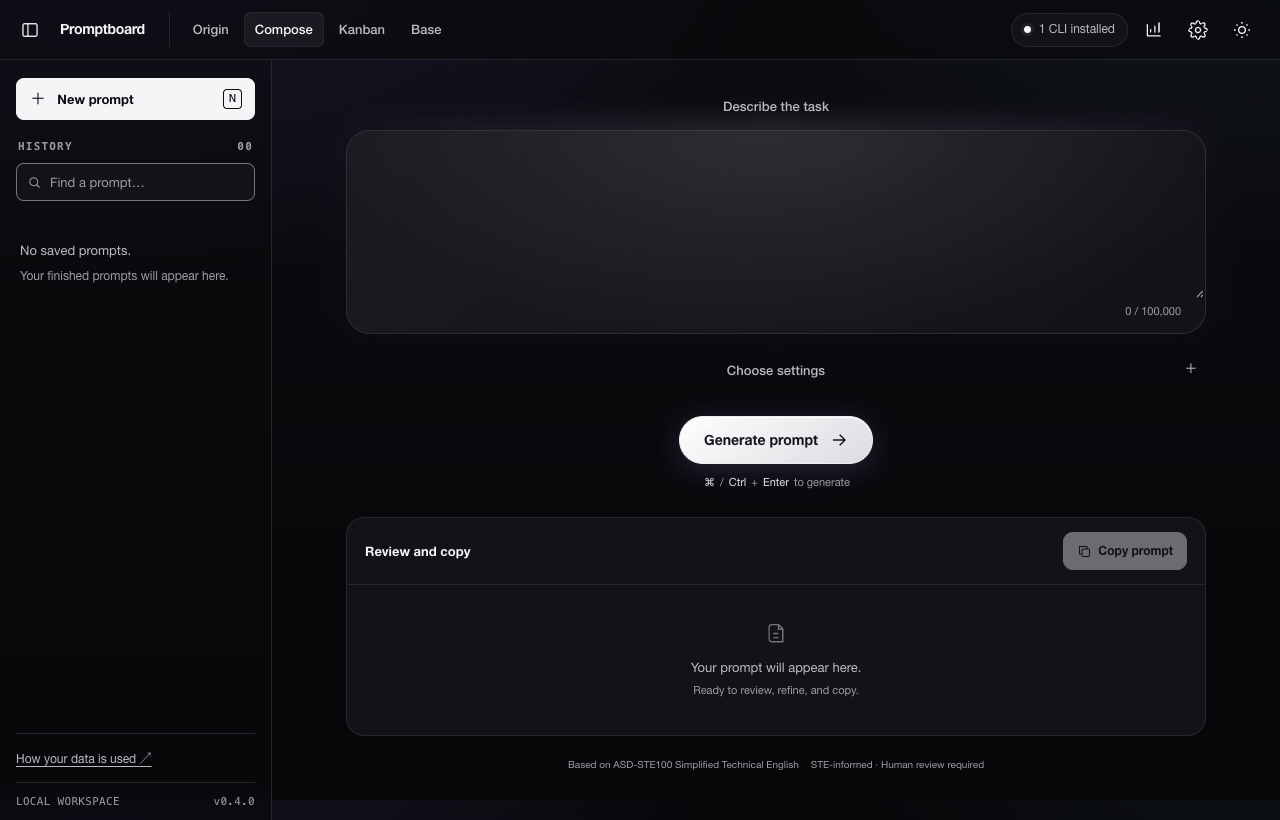The image size is (1280, 820).
Task: Click the LOCAL WORKSPACE label
Action: click(x=68, y=801)
